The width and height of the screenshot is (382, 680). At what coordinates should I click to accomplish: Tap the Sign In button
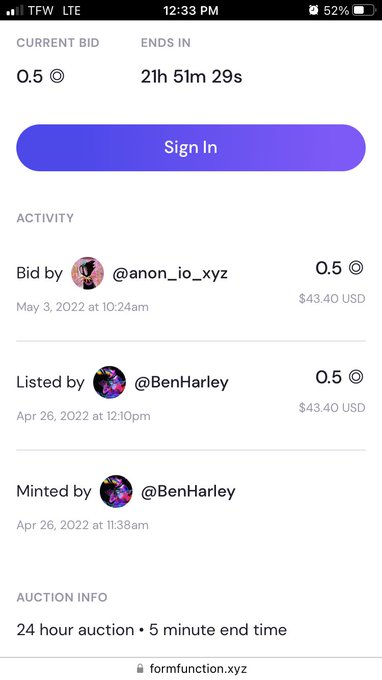pyautogui.click(x=191, y=147)
